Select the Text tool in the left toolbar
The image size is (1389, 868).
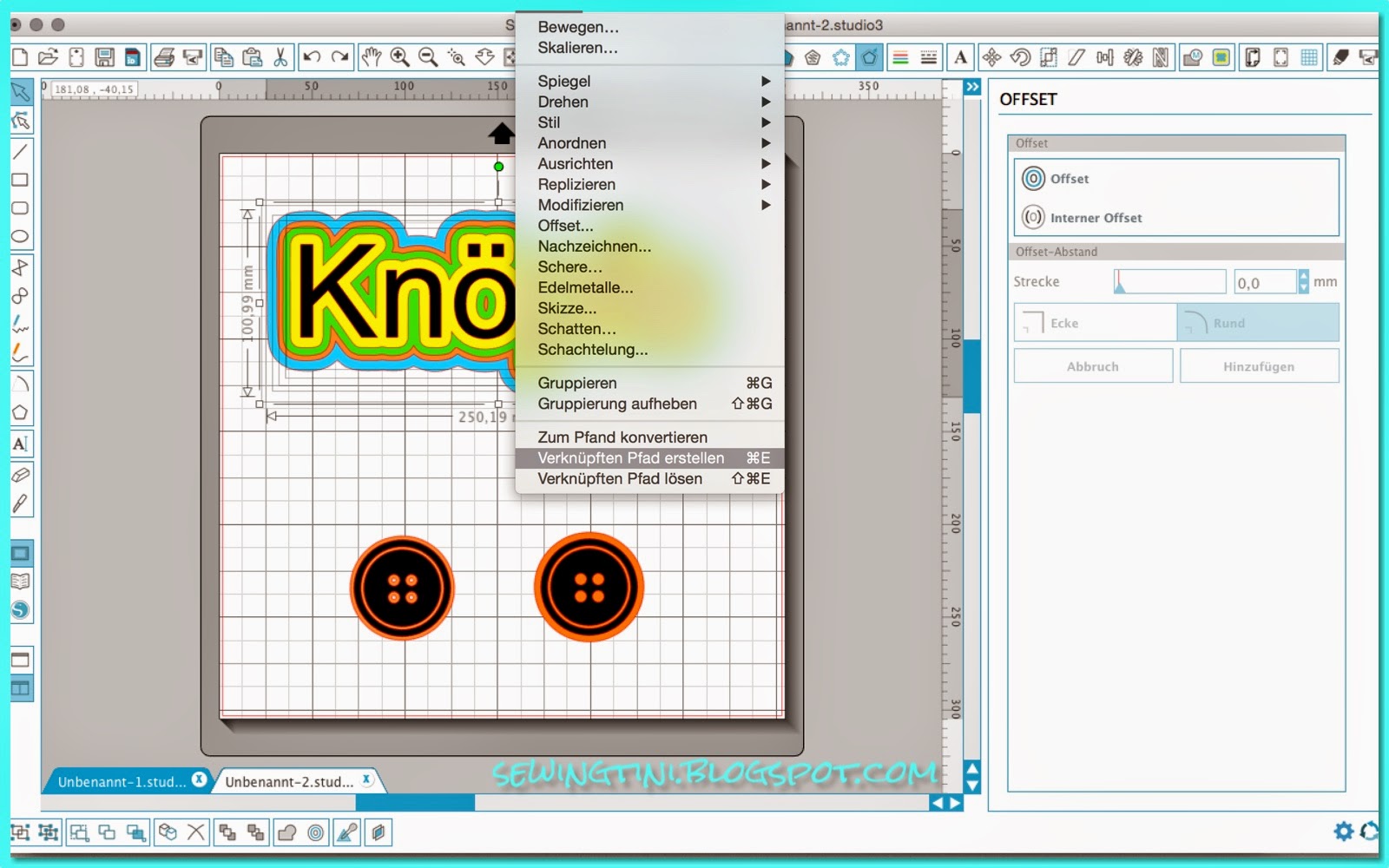coord(19,443)
